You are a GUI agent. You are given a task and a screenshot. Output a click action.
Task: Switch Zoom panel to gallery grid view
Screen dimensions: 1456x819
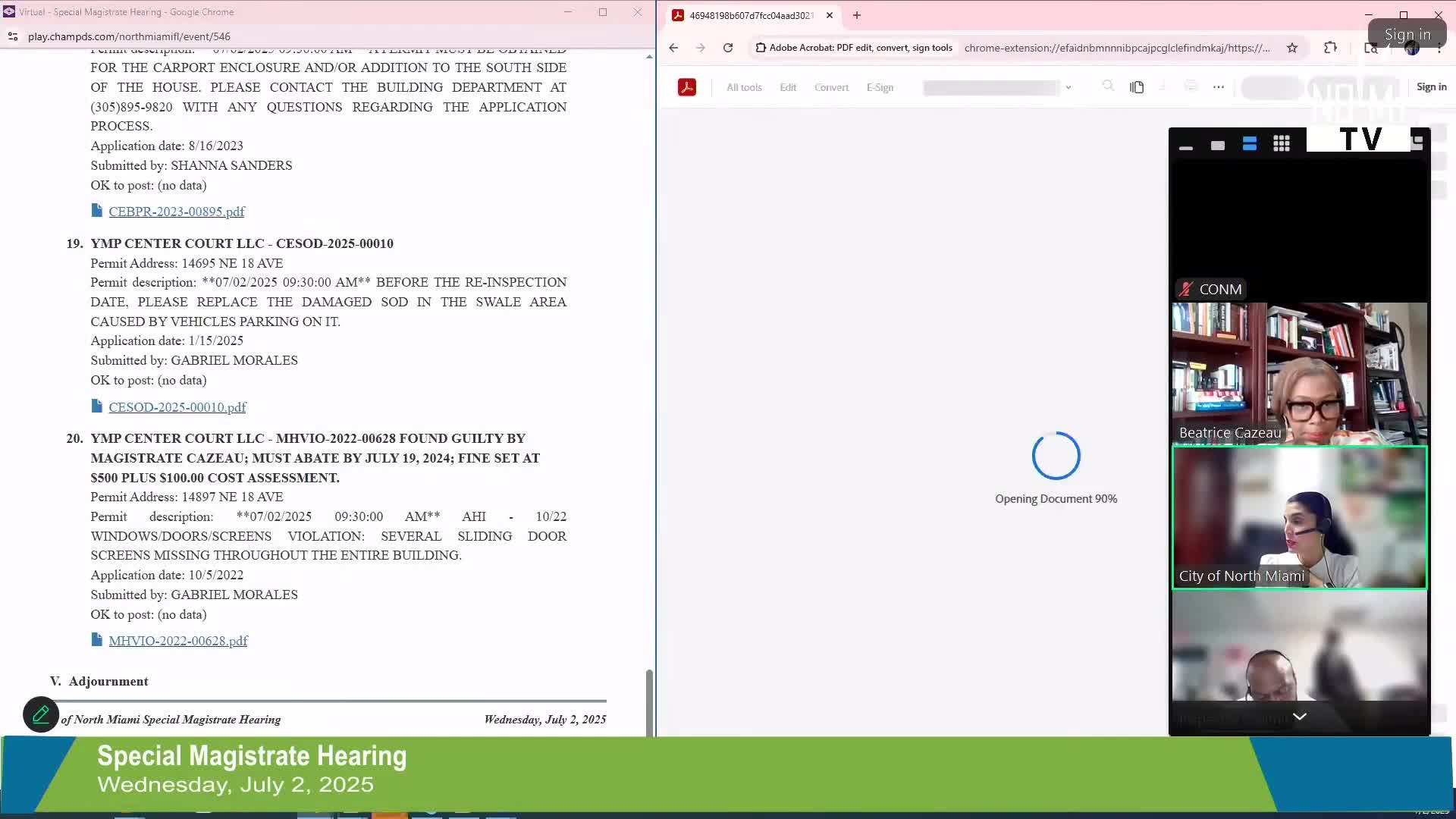(1282, 144)
